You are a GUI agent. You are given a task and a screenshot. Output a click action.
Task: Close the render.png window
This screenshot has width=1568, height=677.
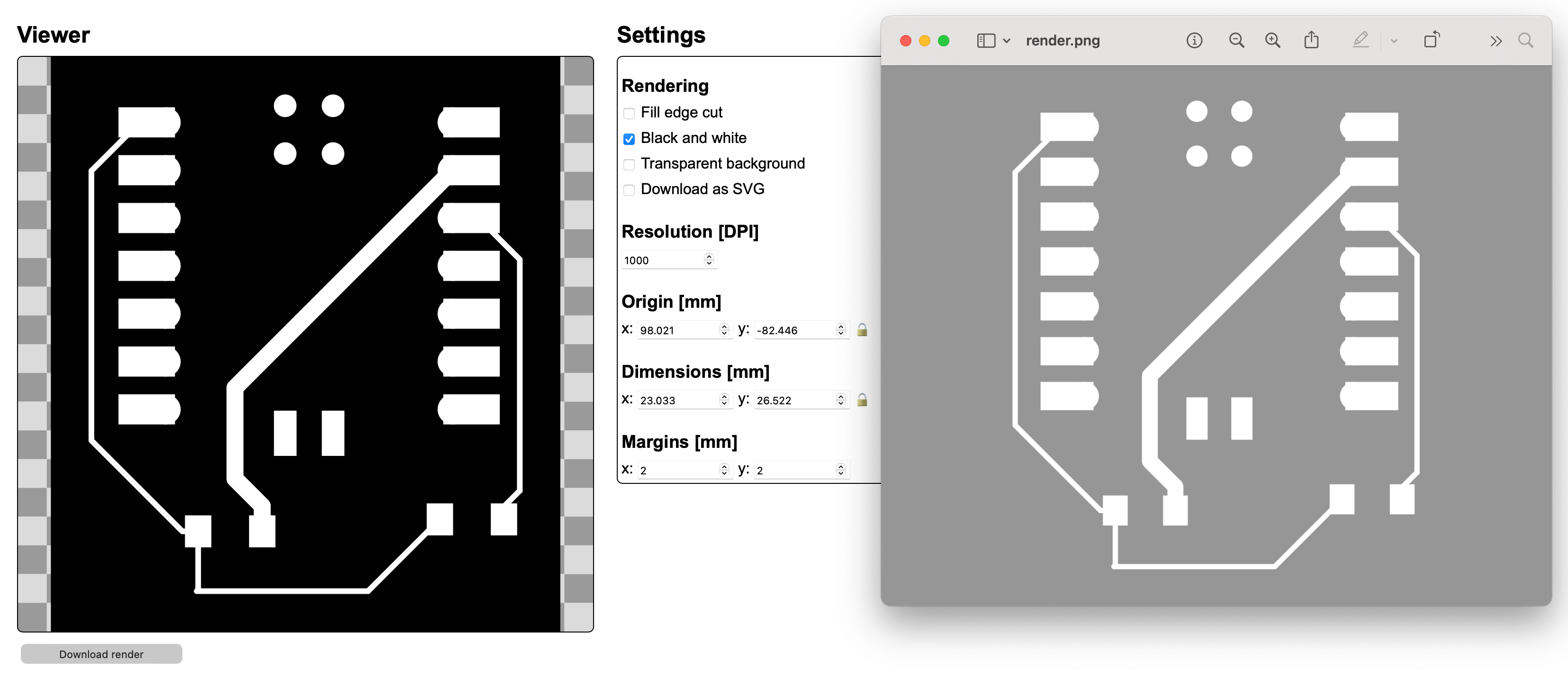click(905, 41)
